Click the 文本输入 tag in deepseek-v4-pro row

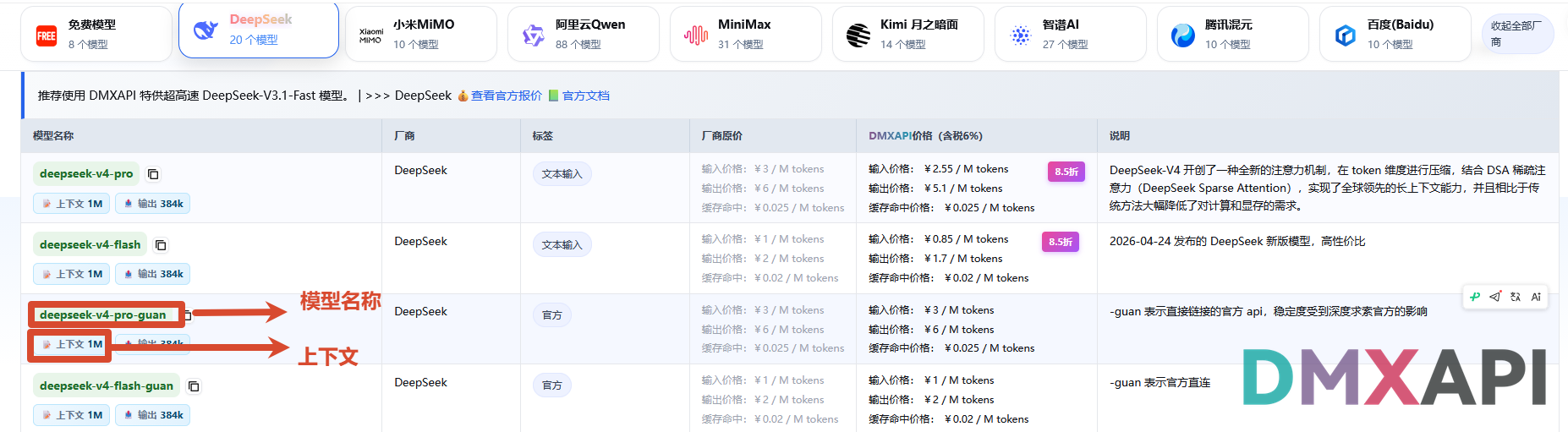tap(562, 174)
